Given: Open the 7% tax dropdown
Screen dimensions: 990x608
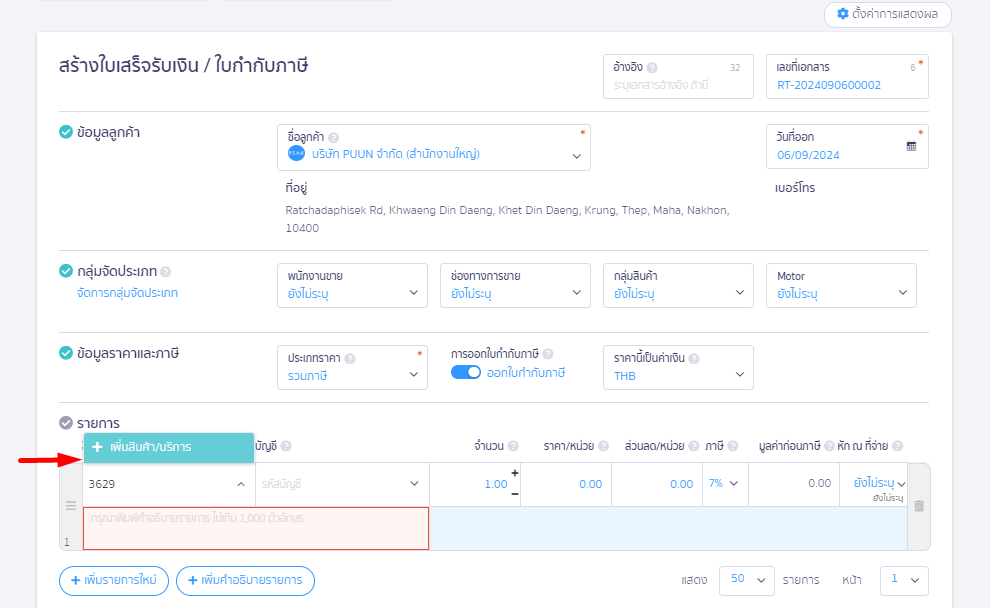Looking at the screenshot, I should pos(724,484).
